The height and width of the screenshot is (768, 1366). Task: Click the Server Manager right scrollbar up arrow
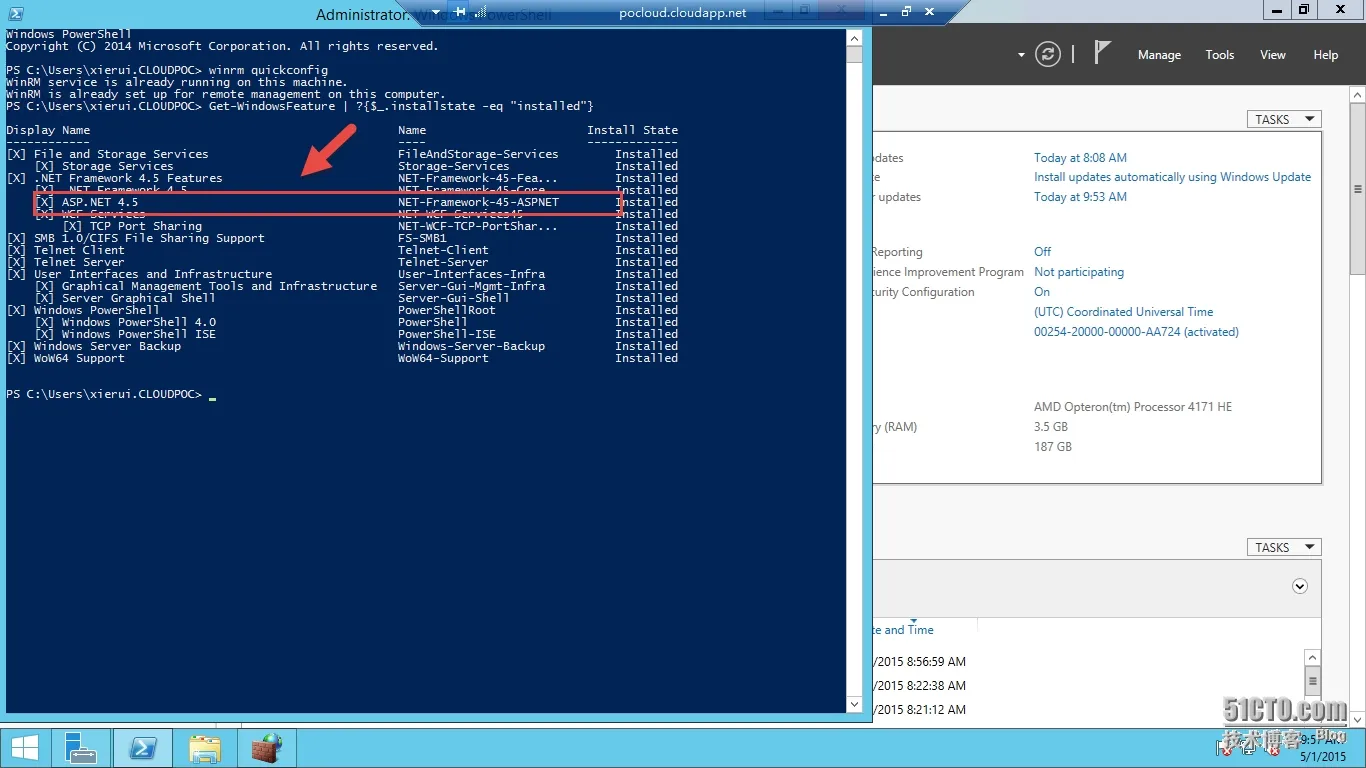[1357, 95]
